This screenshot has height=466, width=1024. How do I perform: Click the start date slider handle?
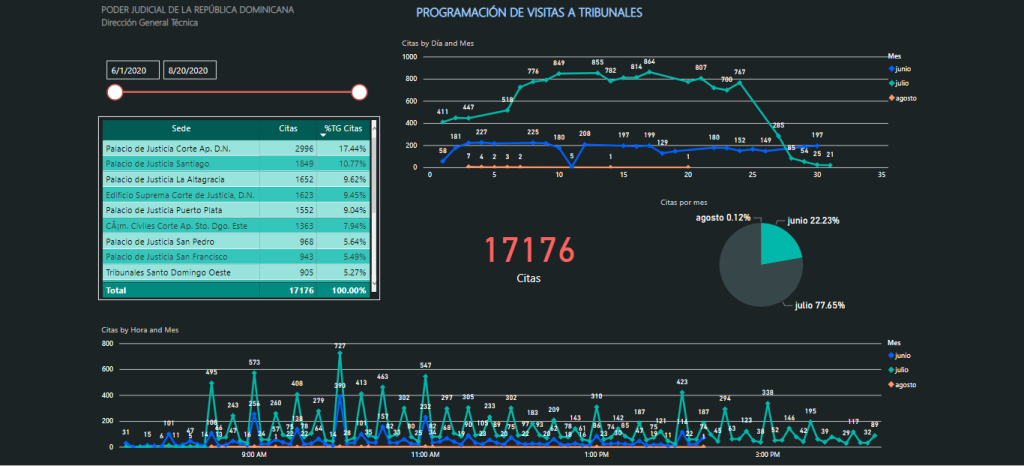[x=115, y=93]
